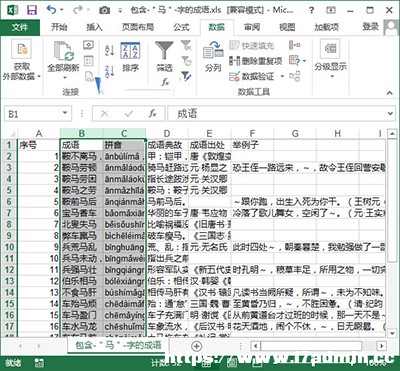The image size is (400, 371).
Task: Click the Relationships icon
Action: [295, 76]
